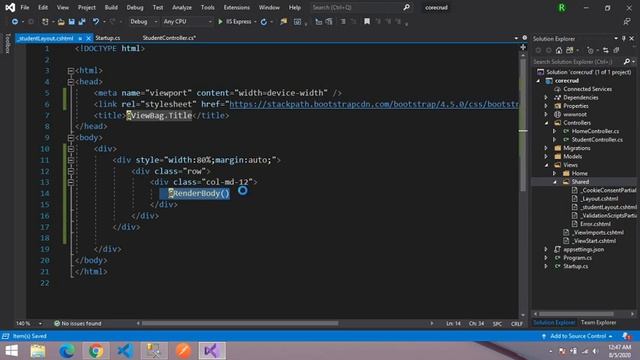640x360 pixels.
Task: Click the Solution Explorer horizontal scrollbar
Action: pyautogui.click(x=576, y=314)
